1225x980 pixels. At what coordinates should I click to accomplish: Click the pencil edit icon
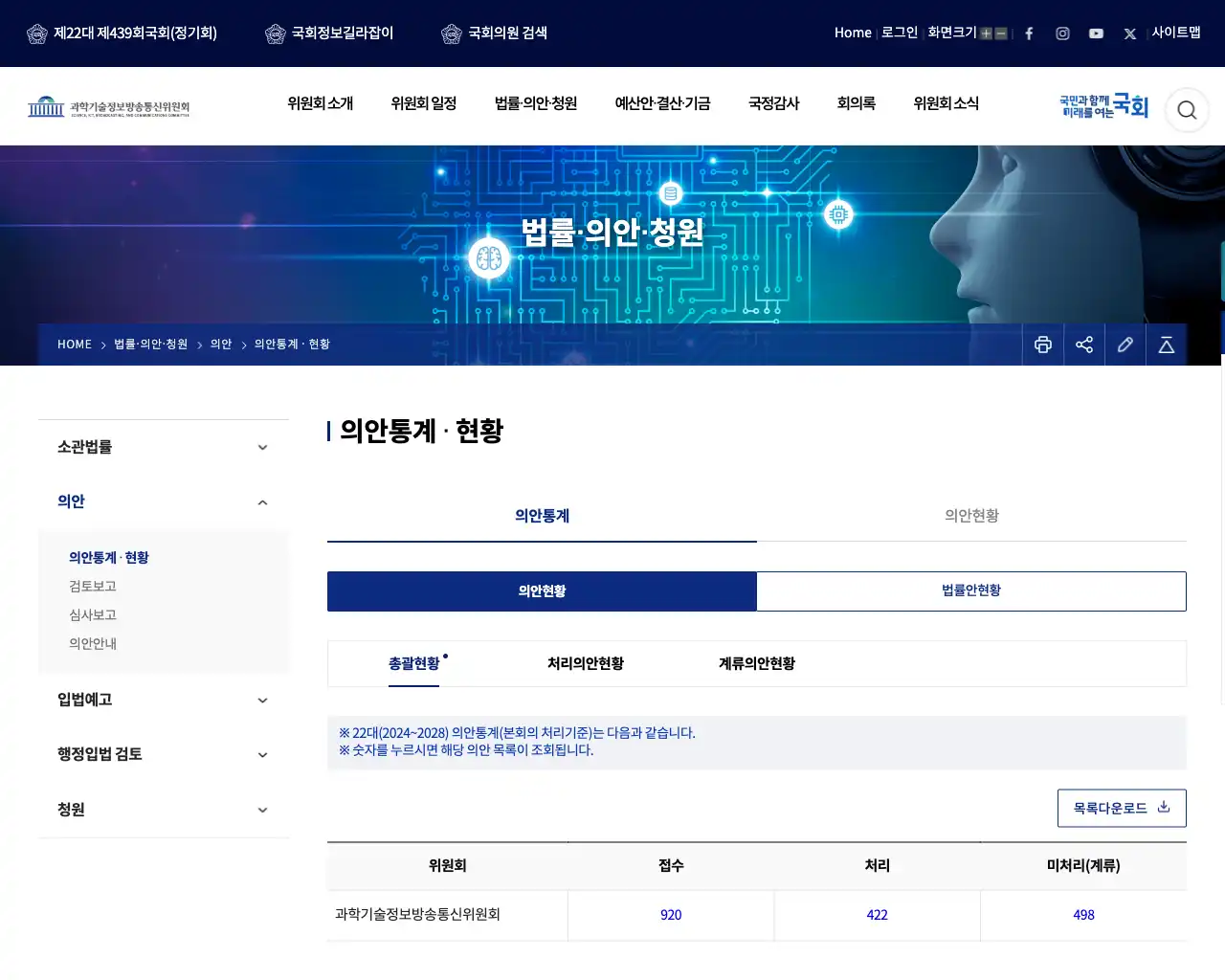coord(1125,345)
